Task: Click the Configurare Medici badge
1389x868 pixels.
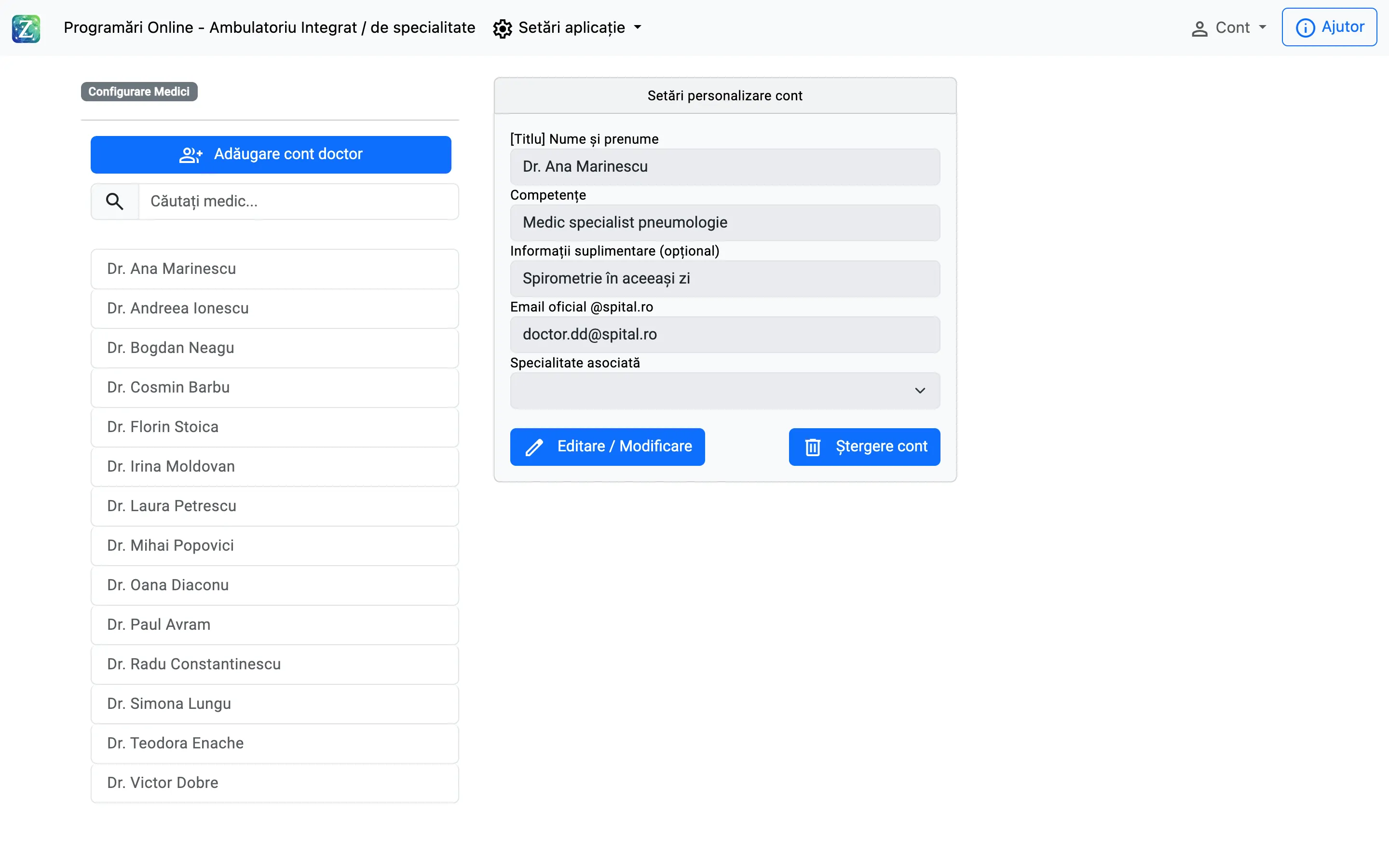Action: 139,92
